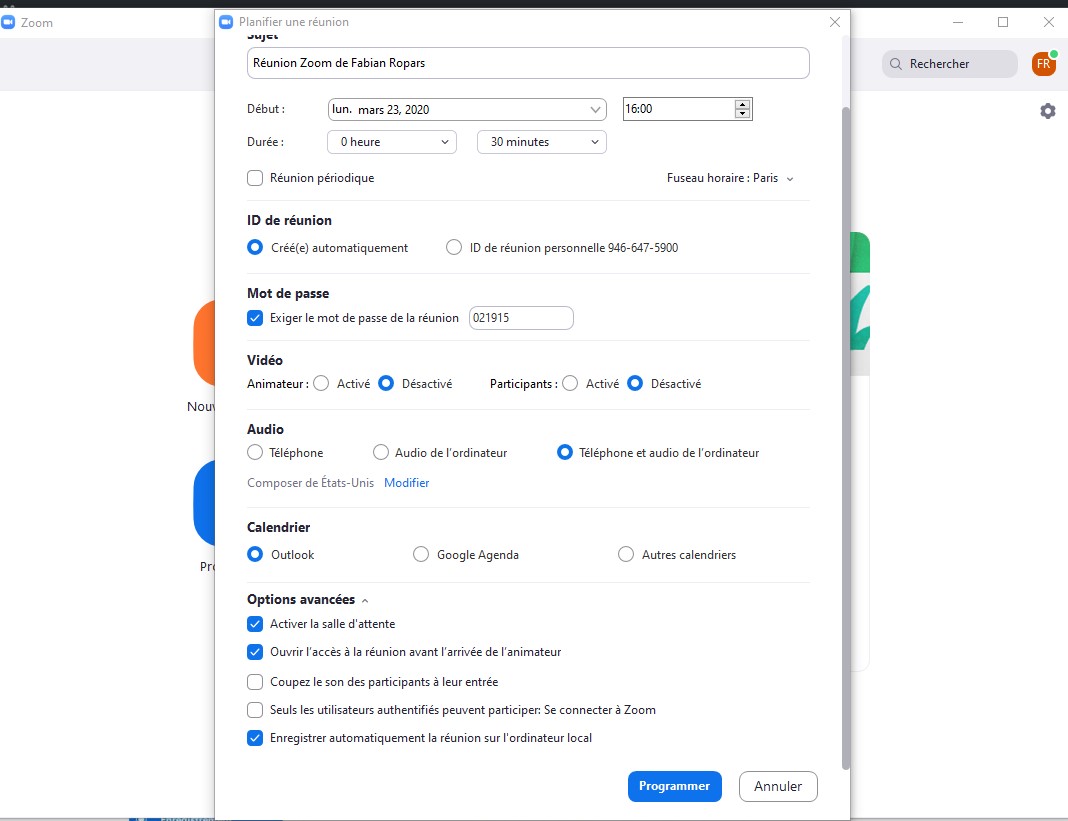Screen dimensions: 1068x821
Task: Activate video for the Animateur
Action: pos(320,383)
